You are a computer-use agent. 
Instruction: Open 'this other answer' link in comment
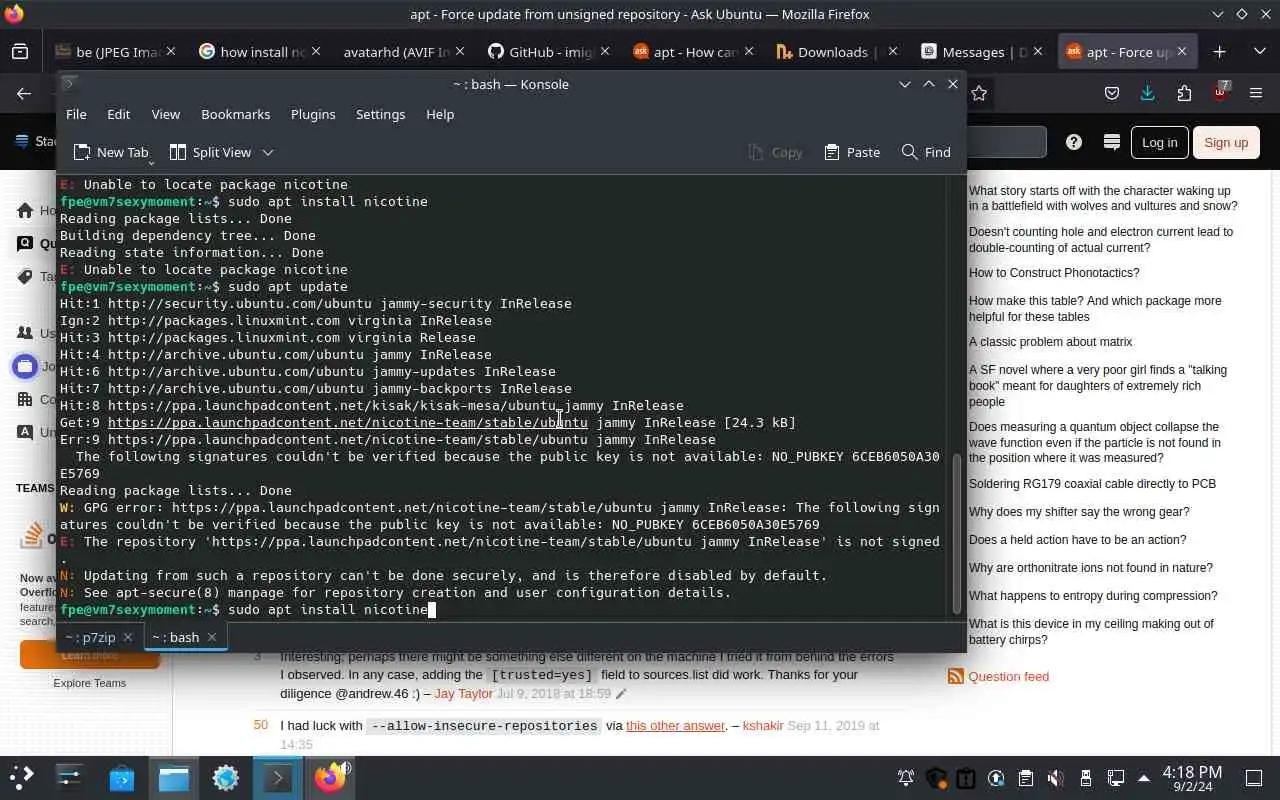(675, 725)
